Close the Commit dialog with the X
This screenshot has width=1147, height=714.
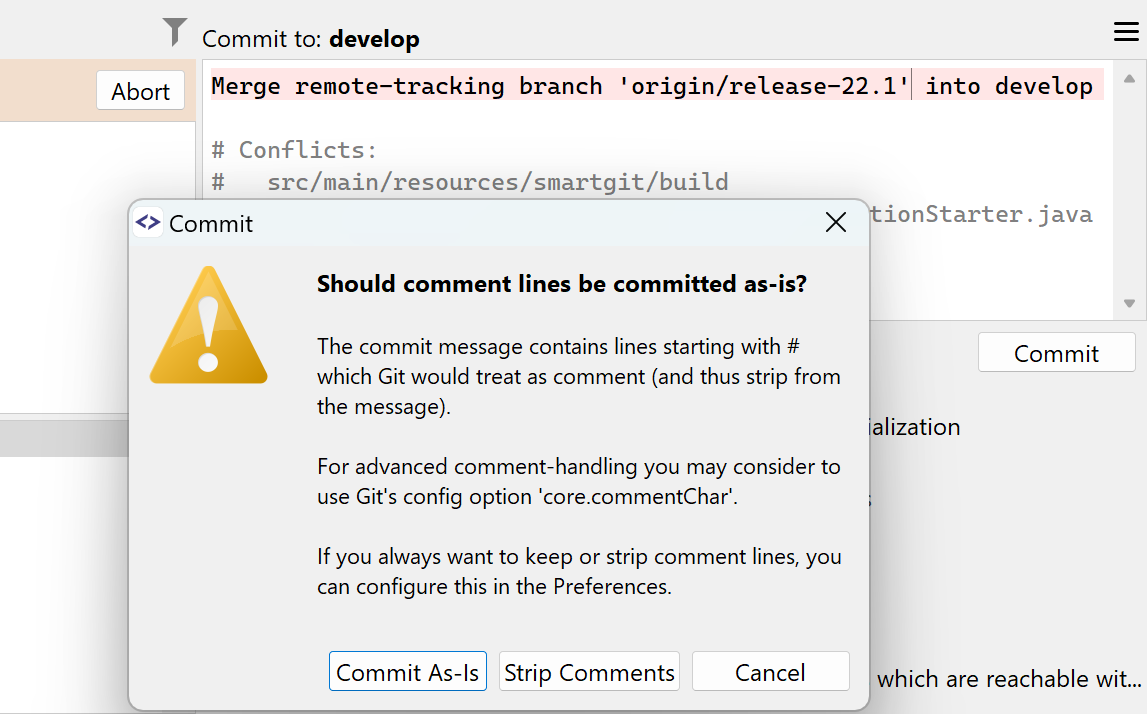(x=836, y=222)
